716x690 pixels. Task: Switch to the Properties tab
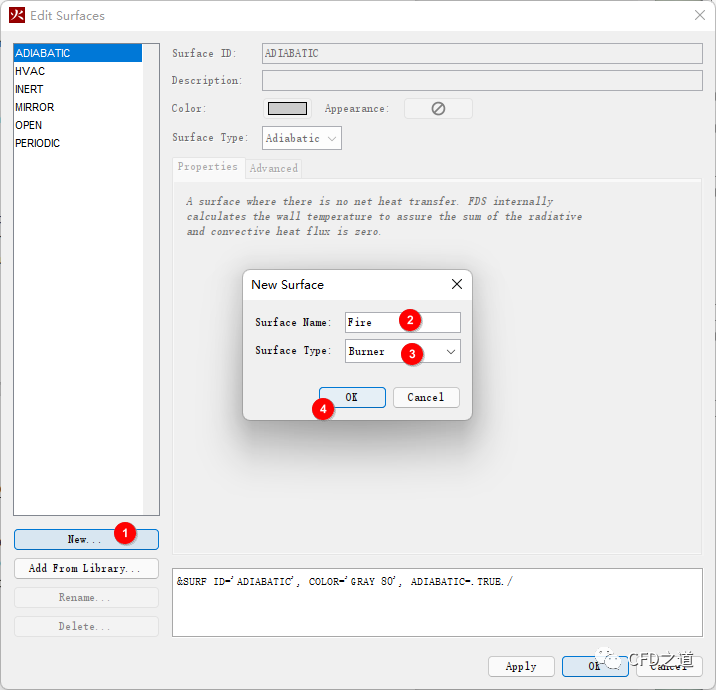pos(208,167)
